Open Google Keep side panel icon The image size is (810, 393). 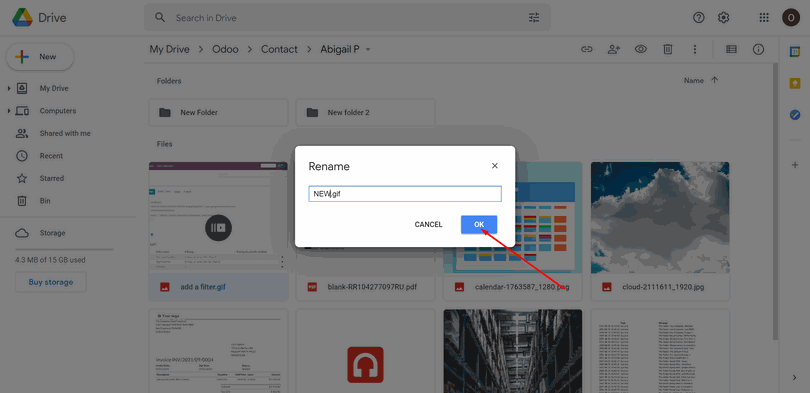coord(795,83)
